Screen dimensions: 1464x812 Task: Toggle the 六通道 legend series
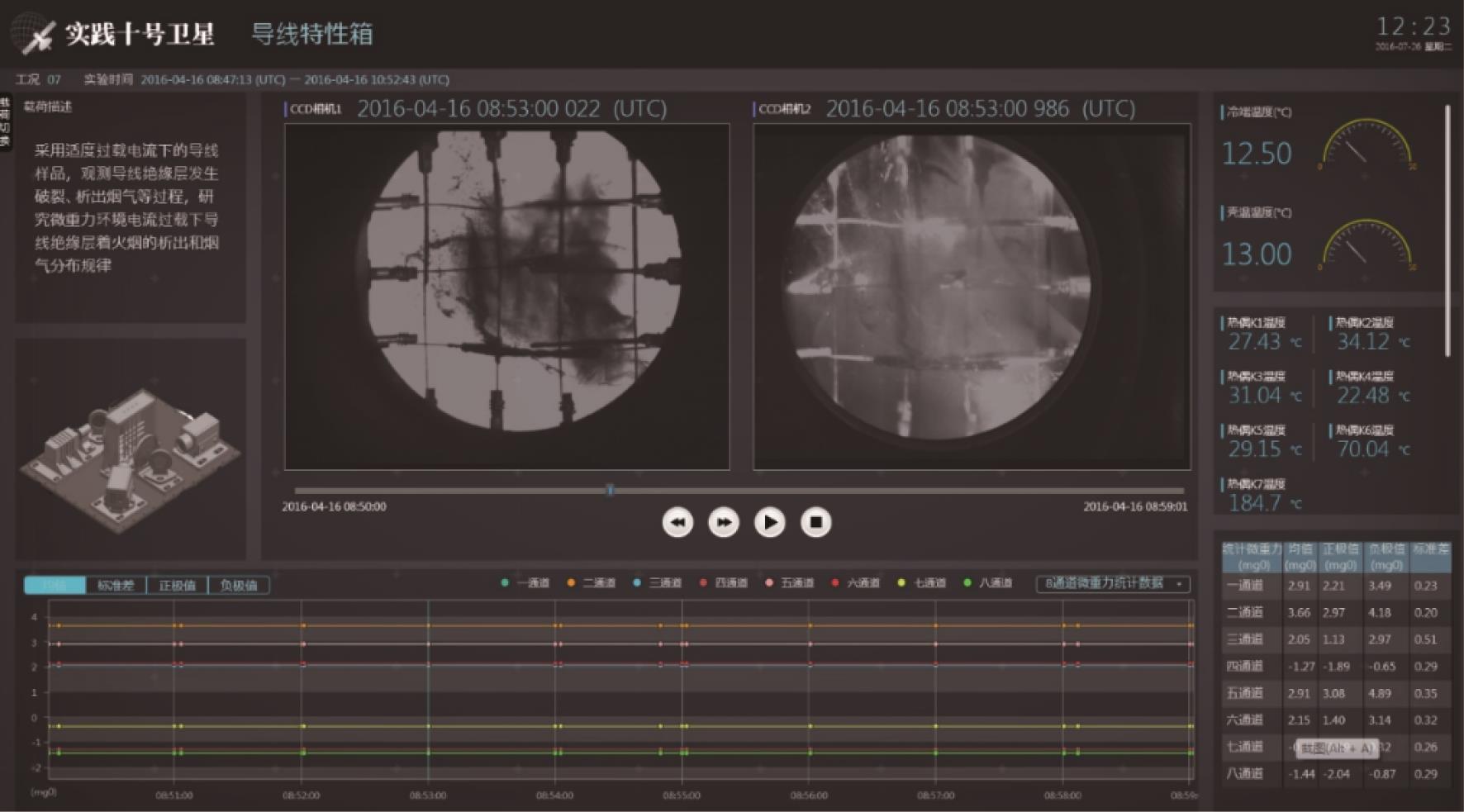(856, 583)
